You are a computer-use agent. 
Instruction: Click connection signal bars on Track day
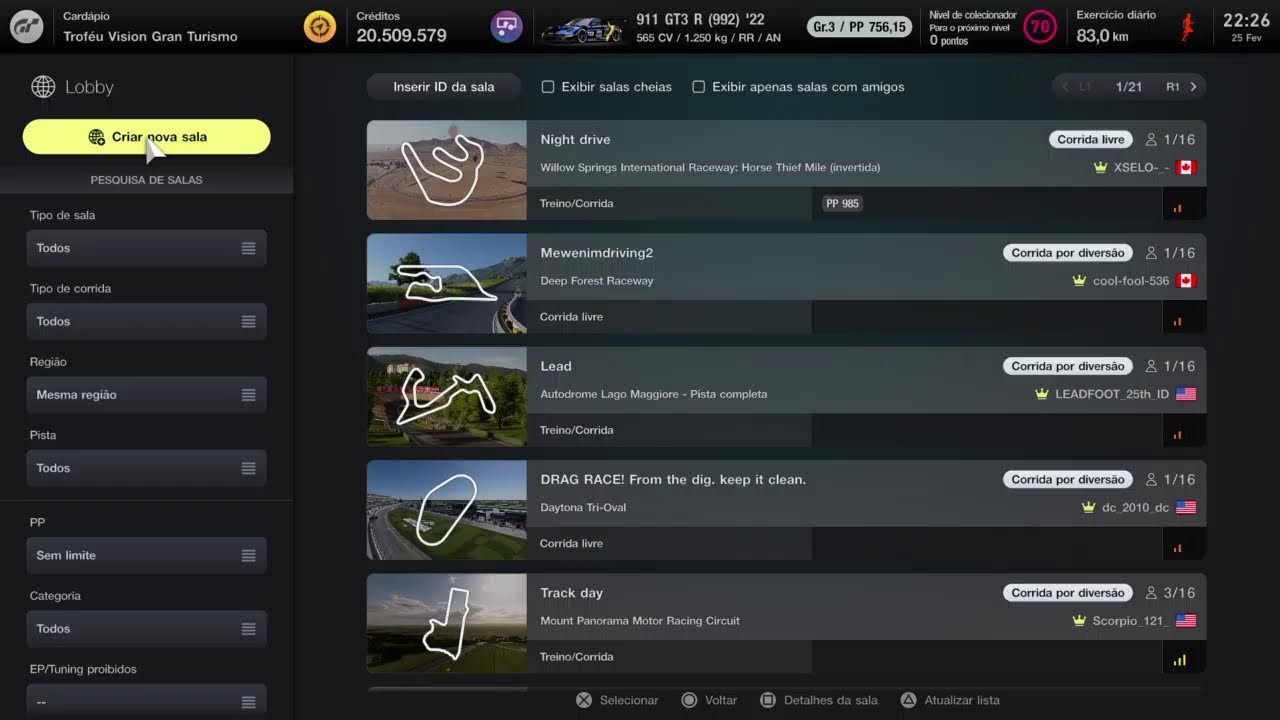[x=1179, y=660]
